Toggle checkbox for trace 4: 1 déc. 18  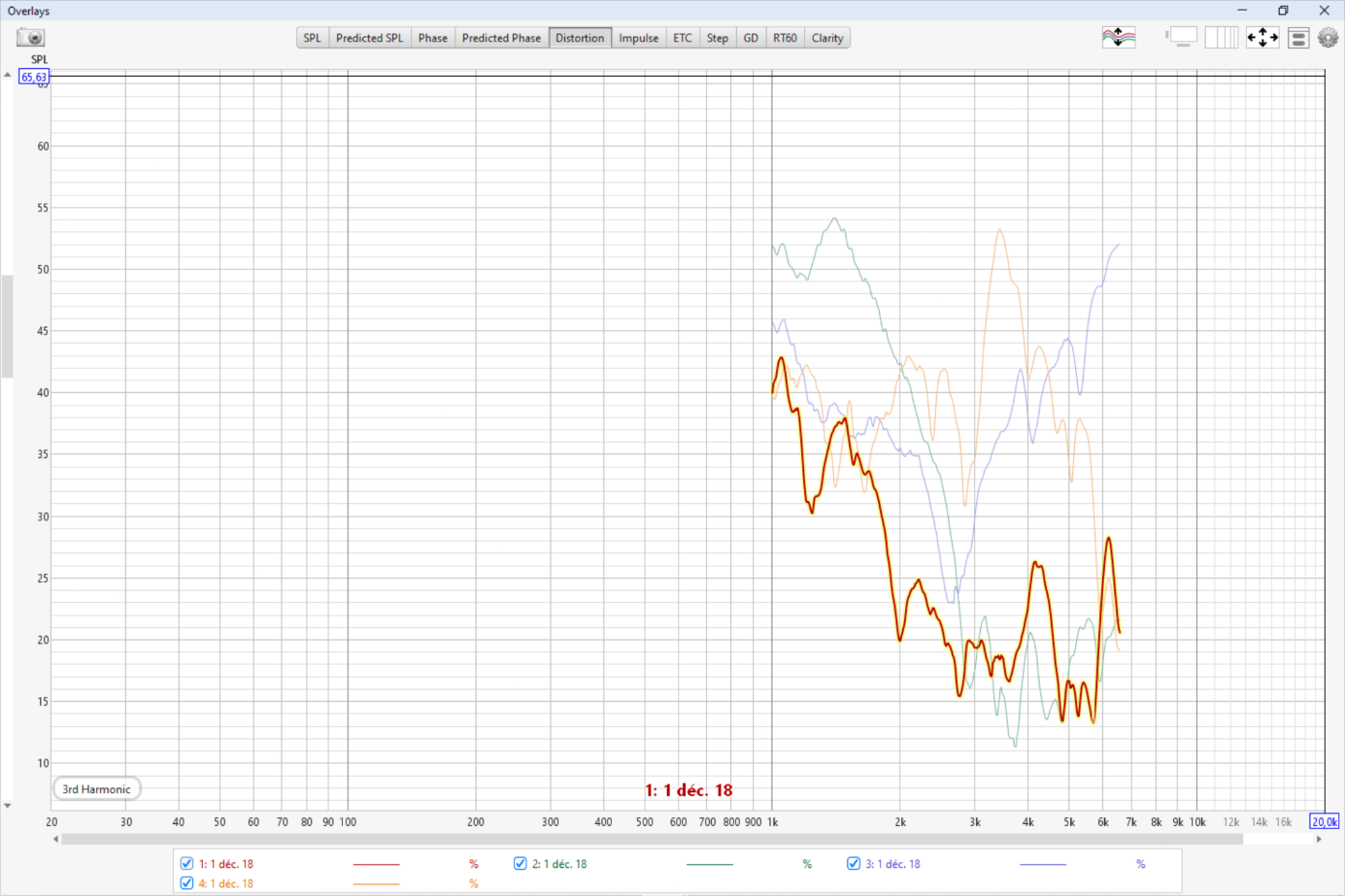[x=187, y=883]
